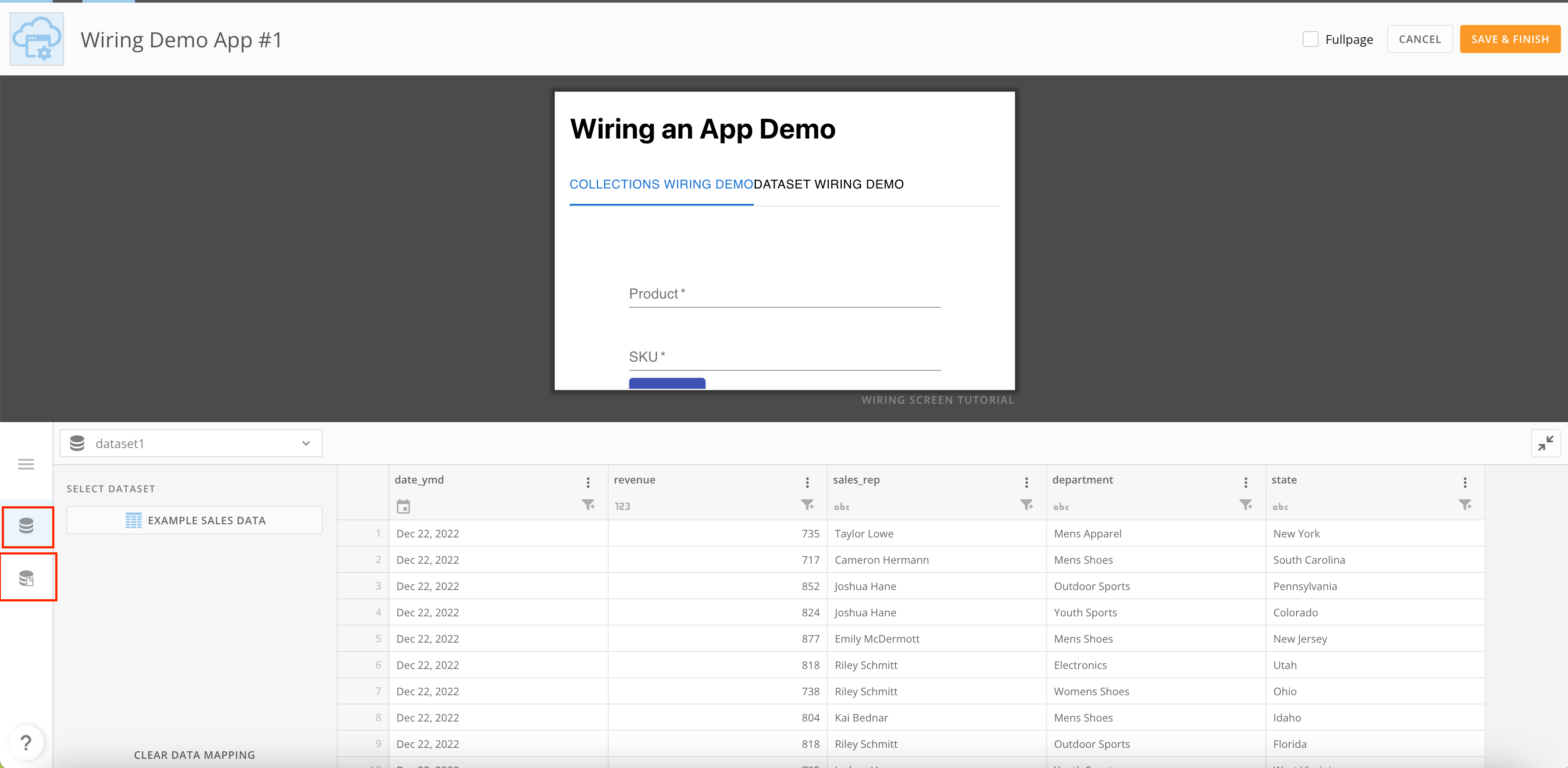
Task: Open the hamburger menu in sidebar
Action: tap(26, 464)
